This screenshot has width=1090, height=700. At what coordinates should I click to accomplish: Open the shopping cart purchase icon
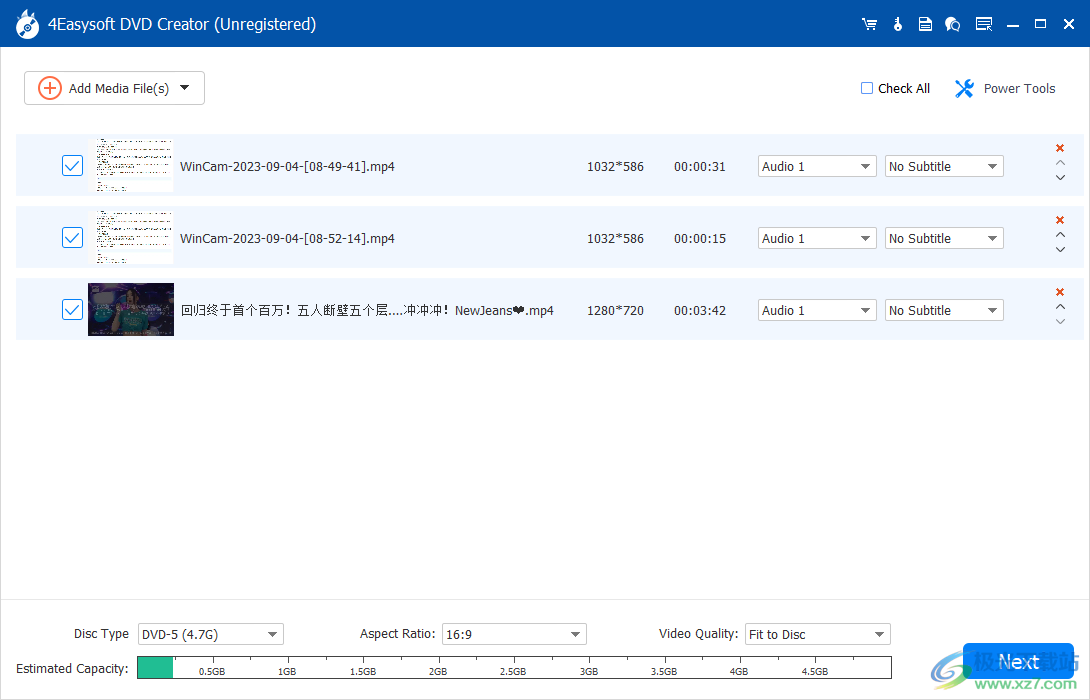(x=869, y=23)
